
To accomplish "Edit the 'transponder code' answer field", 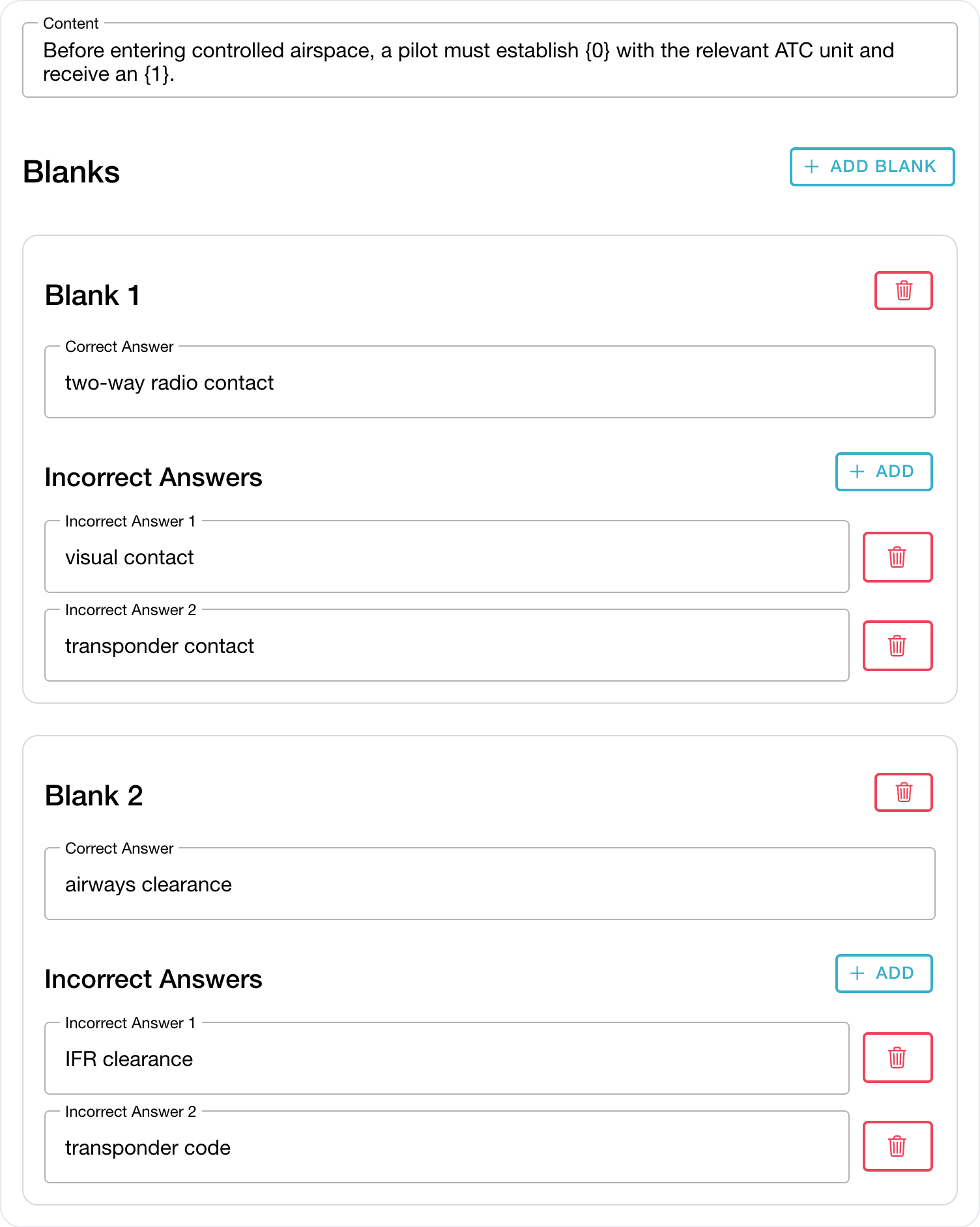I will tap(447, 1148).
